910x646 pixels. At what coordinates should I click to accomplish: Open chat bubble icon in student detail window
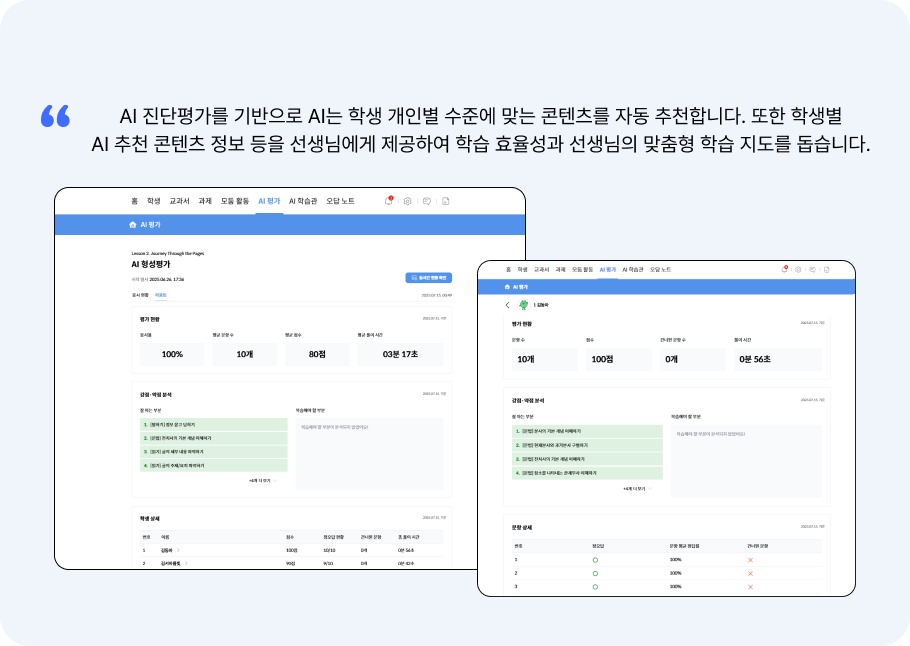coord(812,269)
